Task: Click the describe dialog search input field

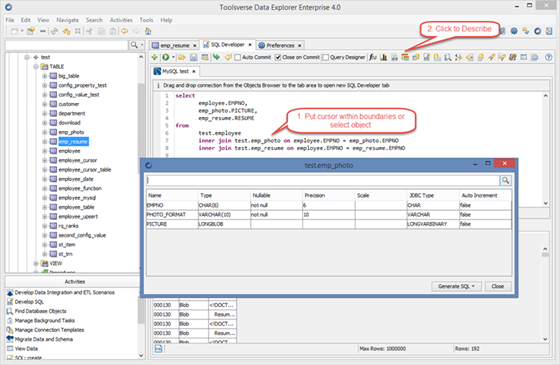Action: coord(322,180)
